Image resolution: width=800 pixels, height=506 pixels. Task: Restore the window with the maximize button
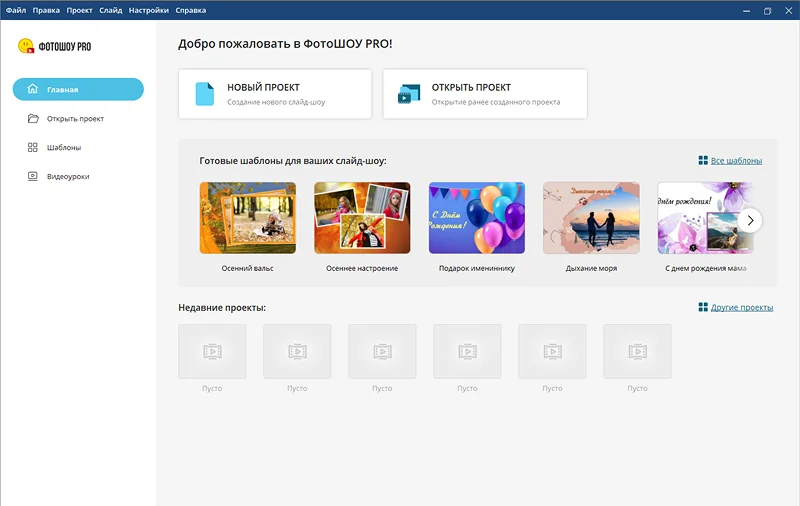point(767,11)
